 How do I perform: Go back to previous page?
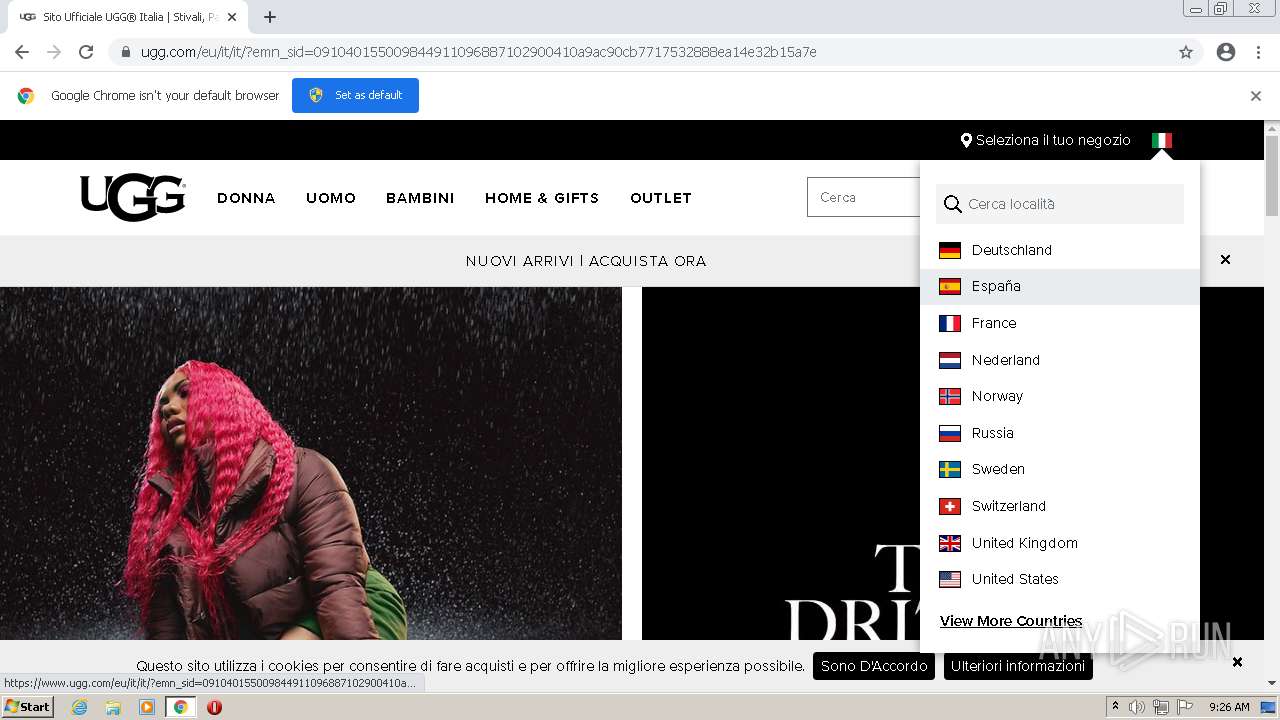[x=22, y=52]
